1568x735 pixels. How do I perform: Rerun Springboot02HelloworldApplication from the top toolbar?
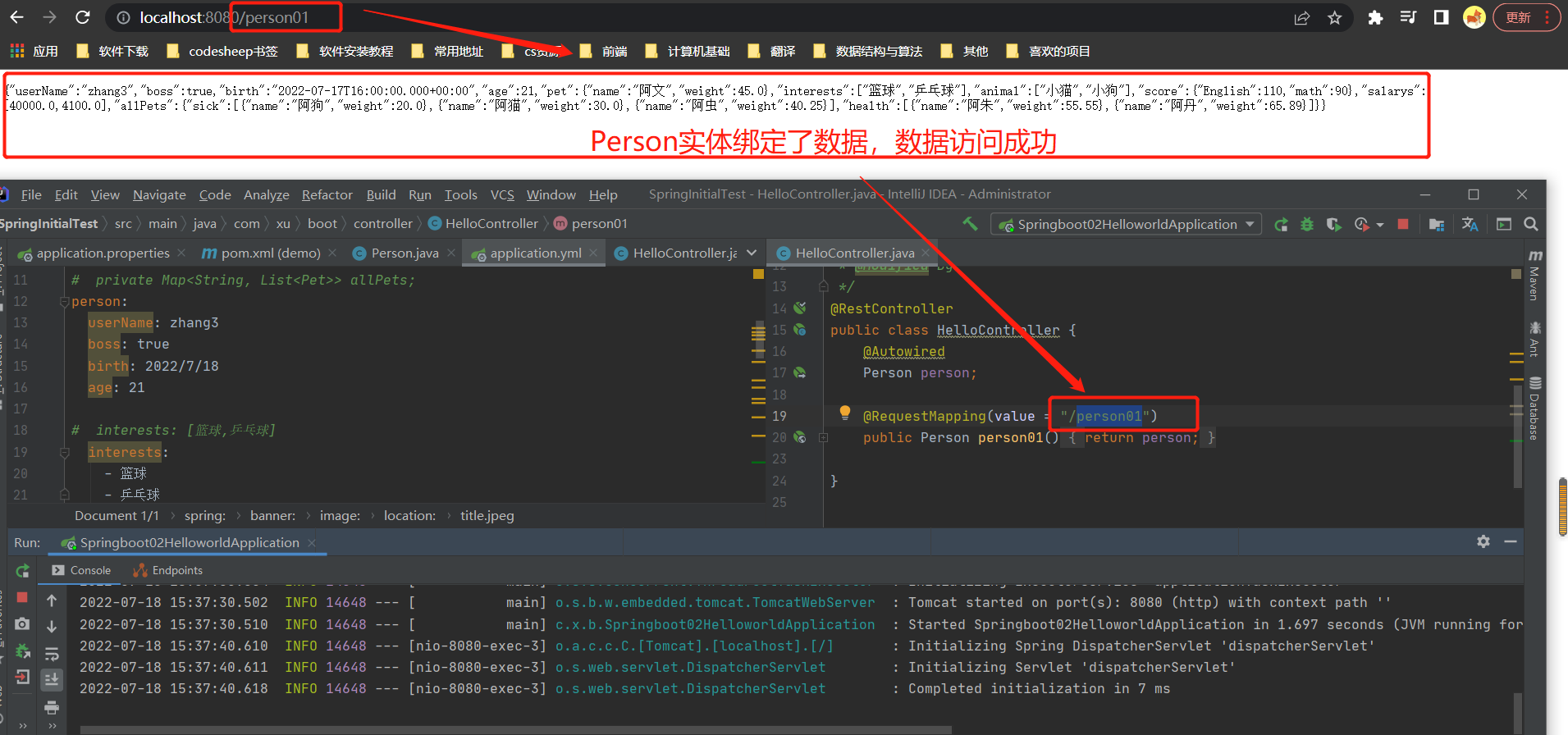coord(1281,225)
